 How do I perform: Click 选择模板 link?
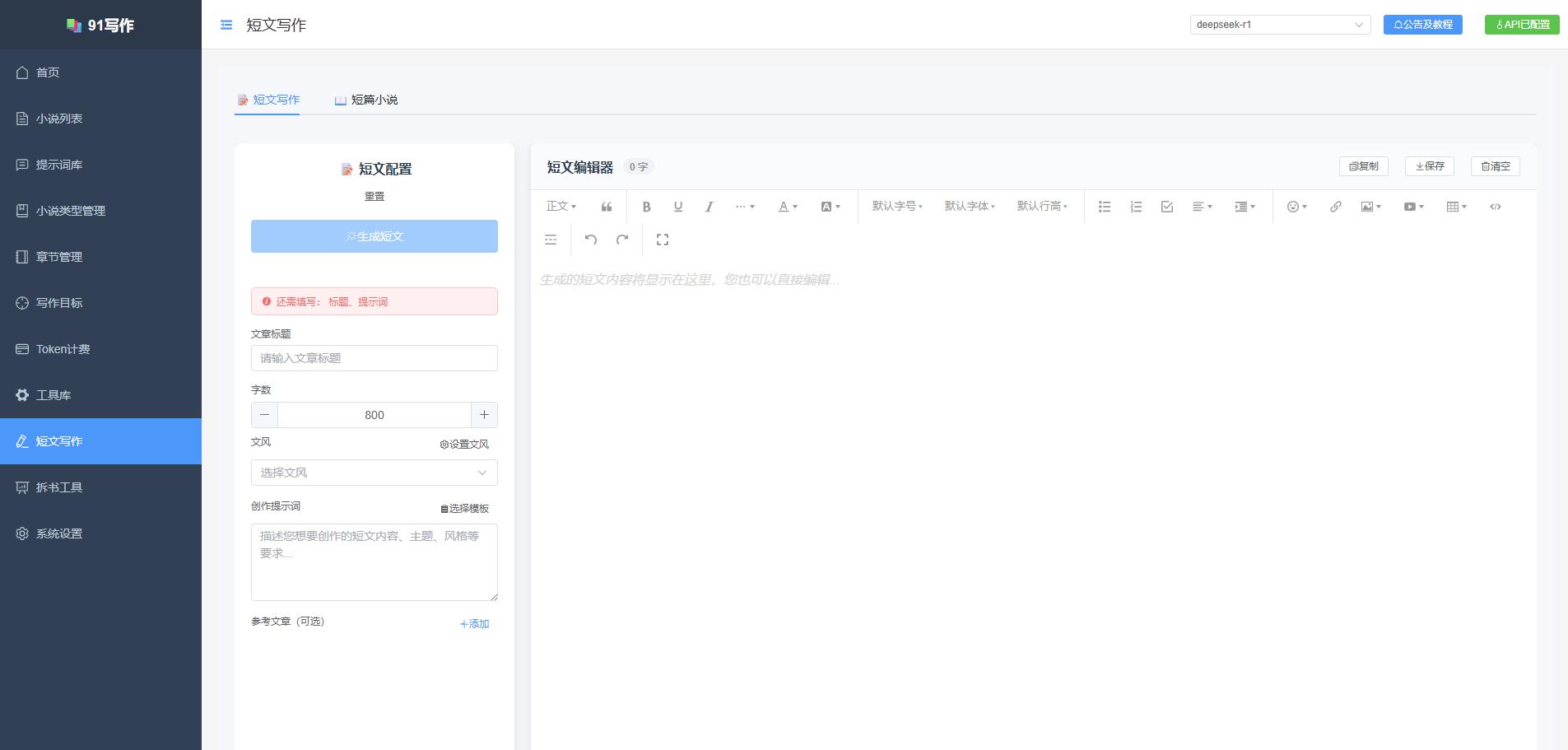click(x=464, y=509)
